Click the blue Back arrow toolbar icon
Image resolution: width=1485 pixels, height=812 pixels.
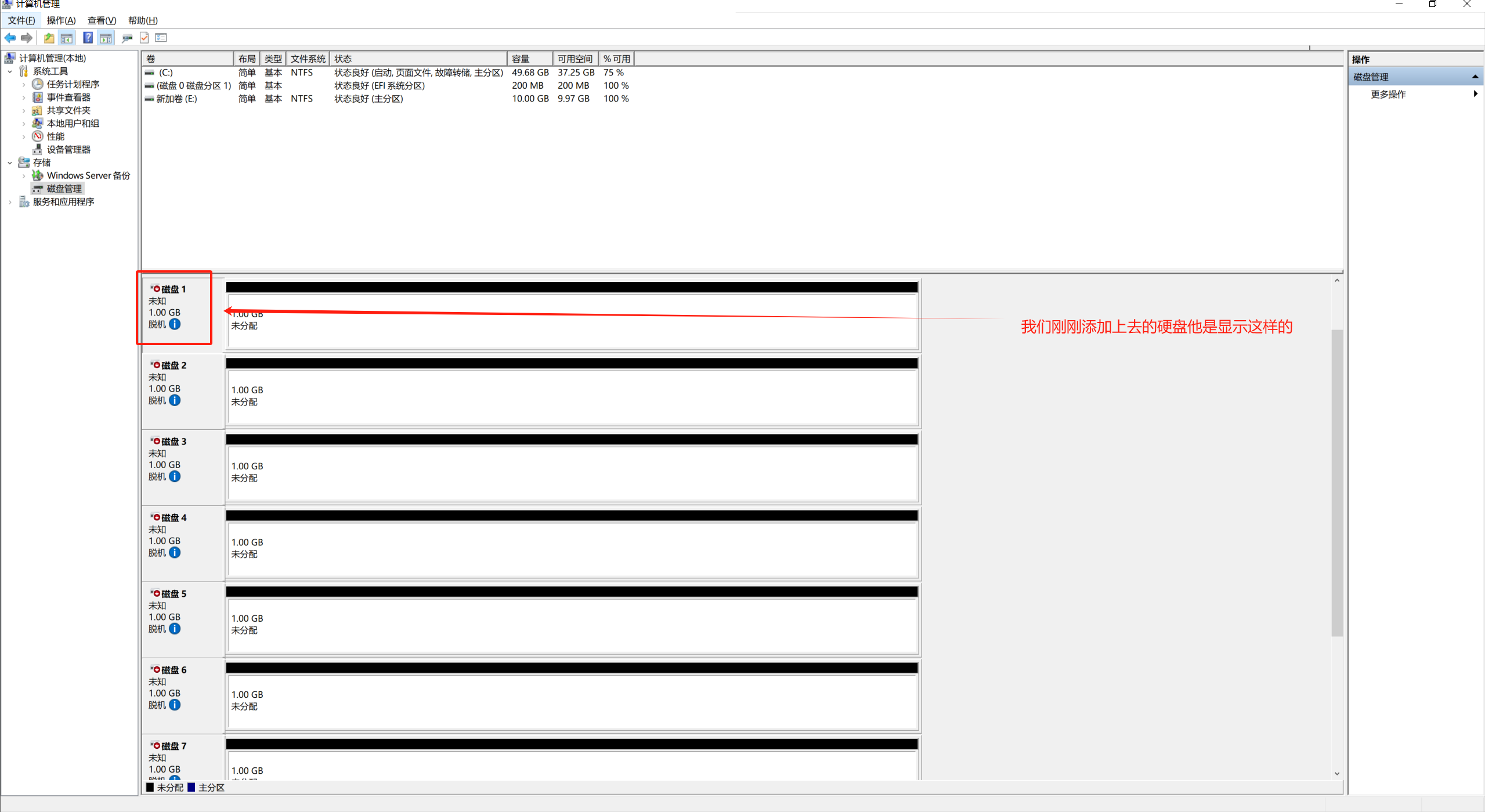click(10, 38)
